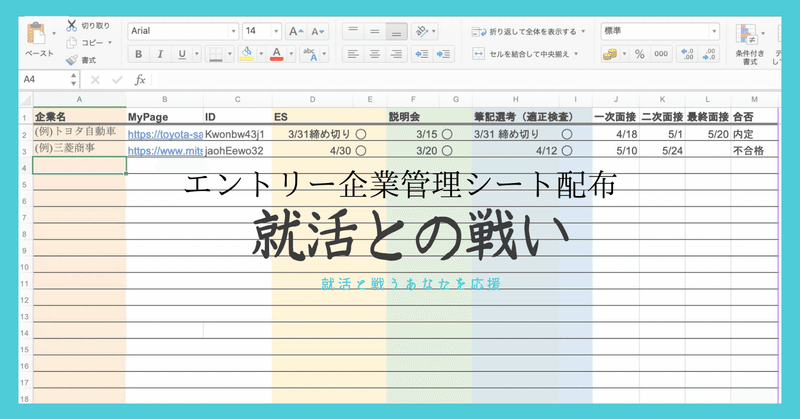Viewport: 800px width, 419px height.
Task: Click the wrap text button
Action: tap(524, 32)
